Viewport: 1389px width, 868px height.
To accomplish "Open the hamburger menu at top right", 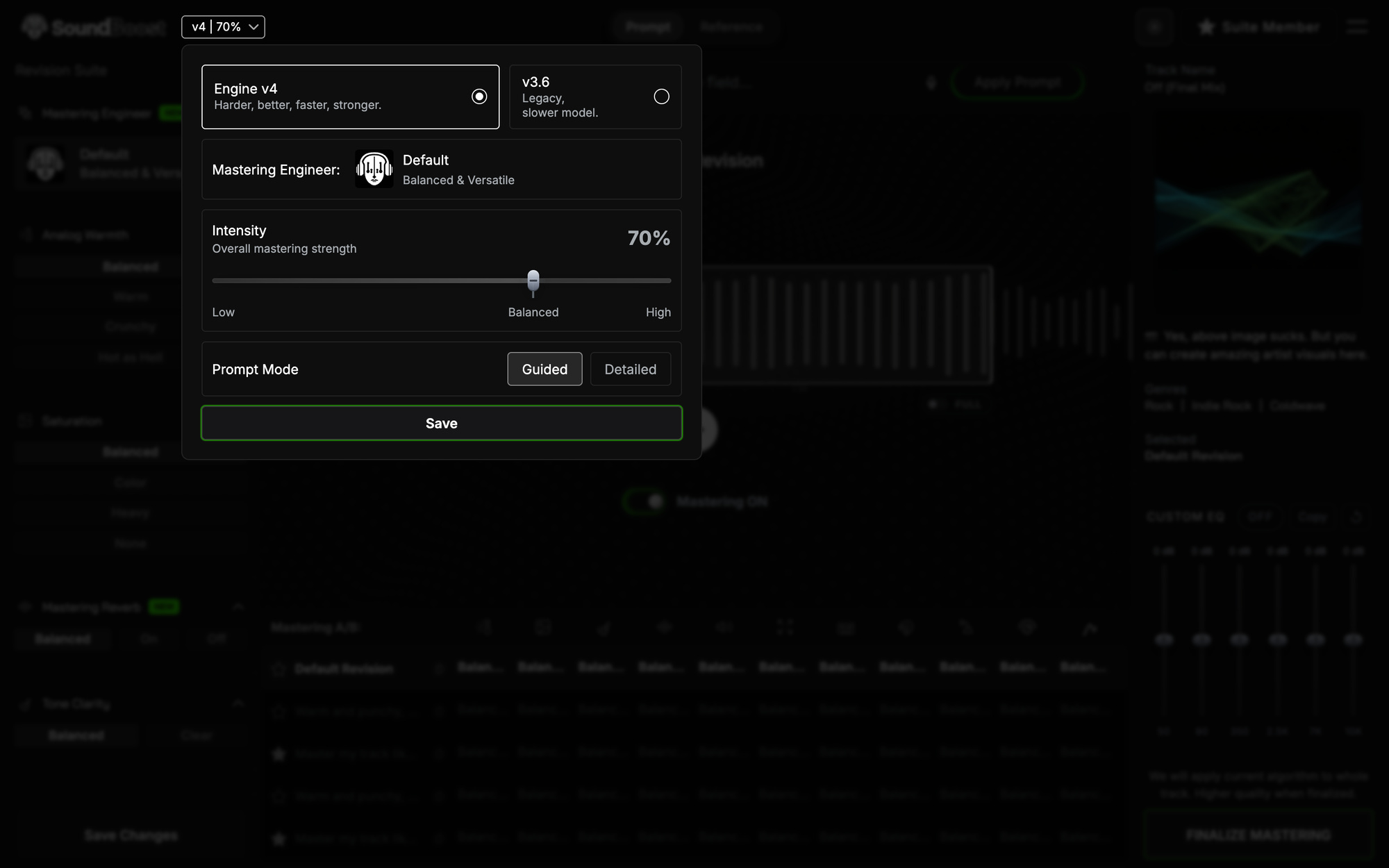I will (x=1356, y=27).
